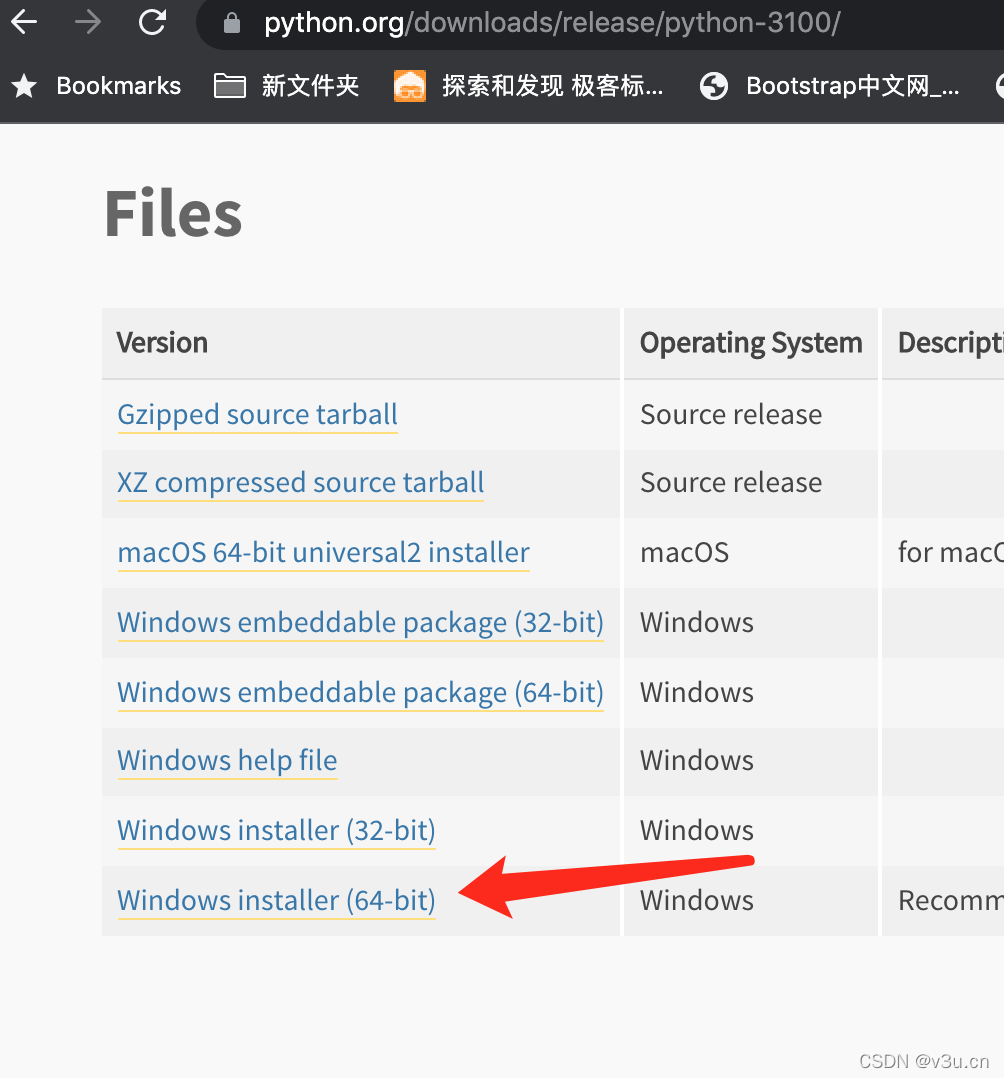Open the Bookmarks star item
Viewport: 1004px width, 1078px height.
tap(96, 86)
